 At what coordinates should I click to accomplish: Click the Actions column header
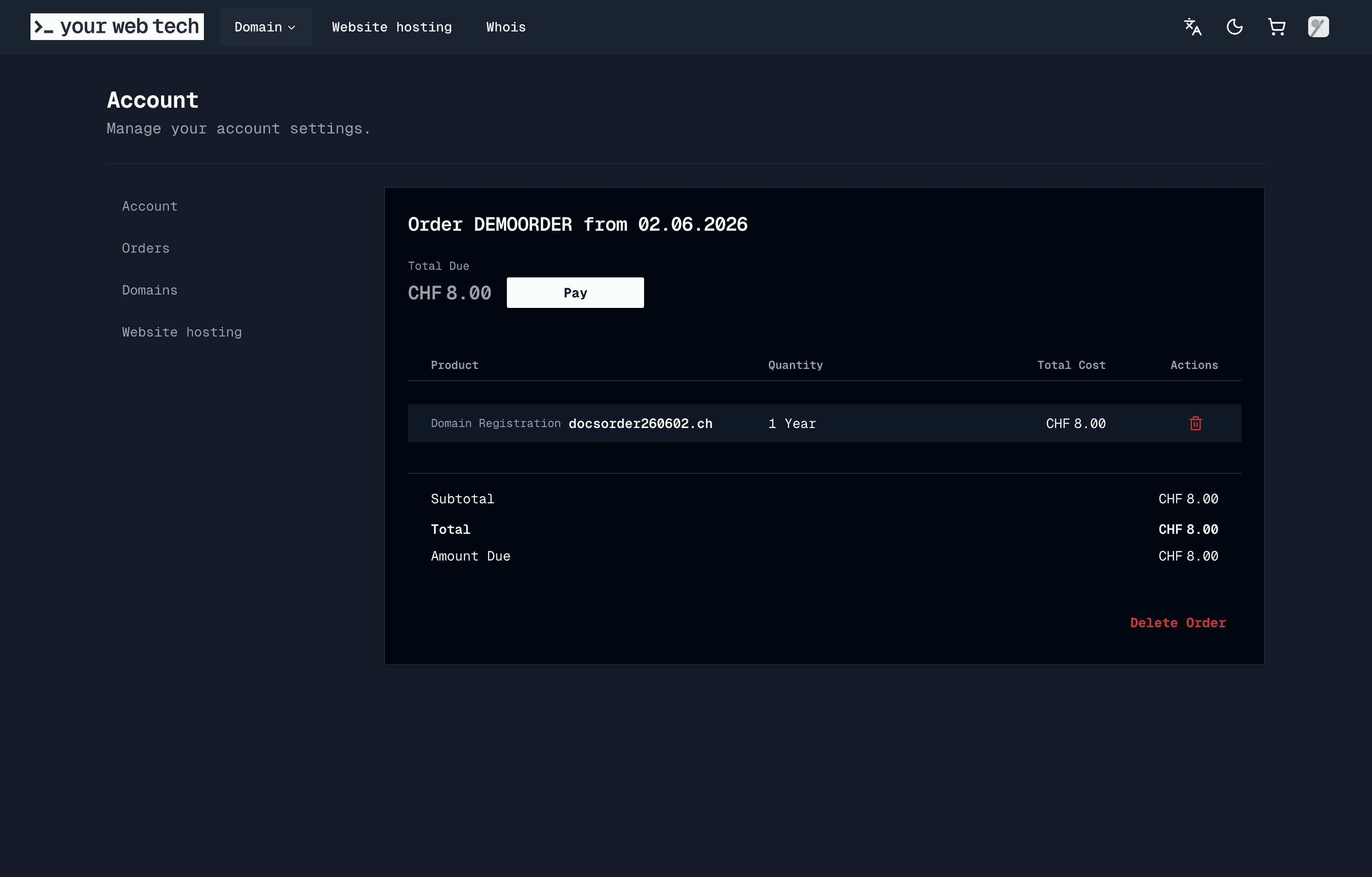point(1194,365)
